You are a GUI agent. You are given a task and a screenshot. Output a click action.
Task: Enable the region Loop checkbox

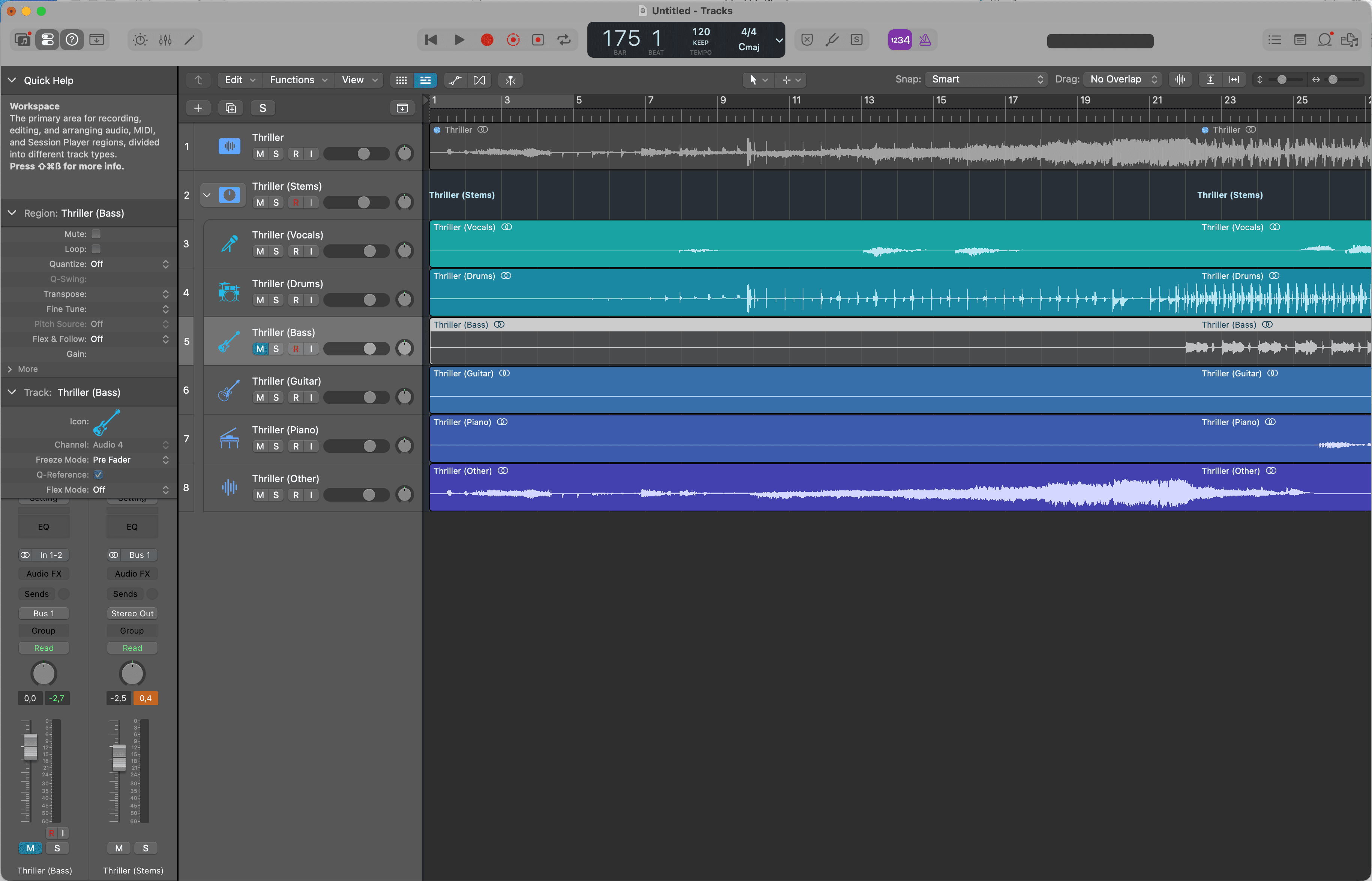(96, 249)
